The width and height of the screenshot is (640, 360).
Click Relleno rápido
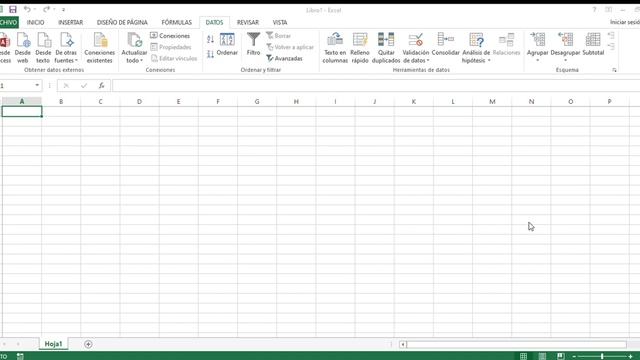(x=360, y=48)
